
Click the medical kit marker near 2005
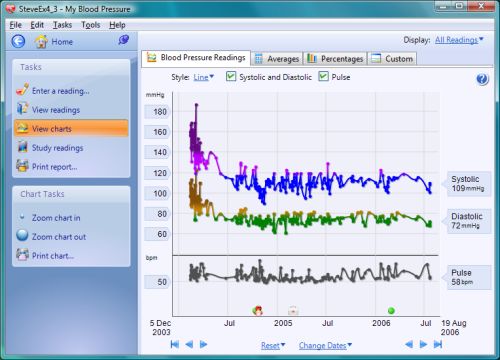pyautogui.click(x=293, y=310)
